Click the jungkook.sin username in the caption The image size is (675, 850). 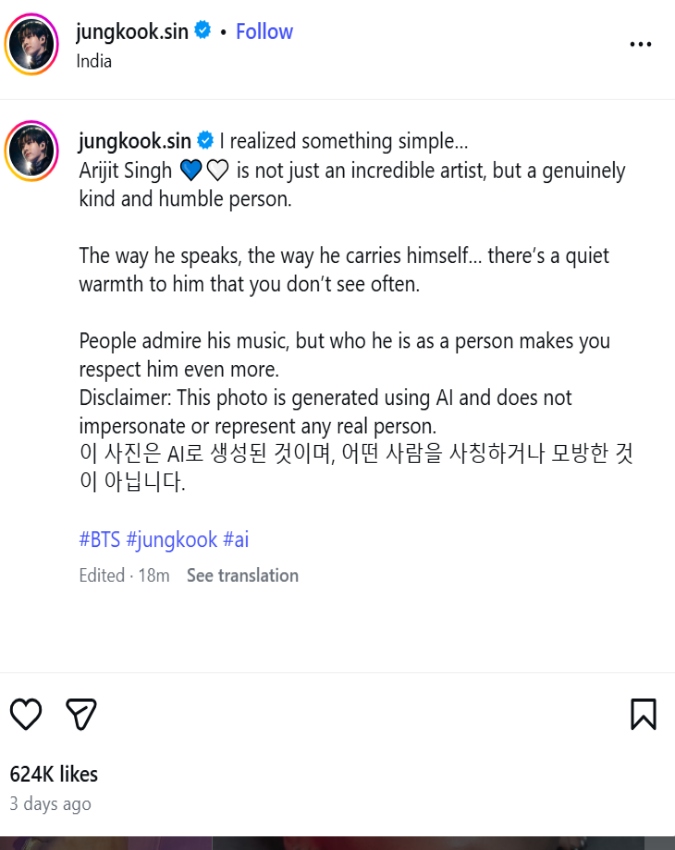tap(135, 141)
